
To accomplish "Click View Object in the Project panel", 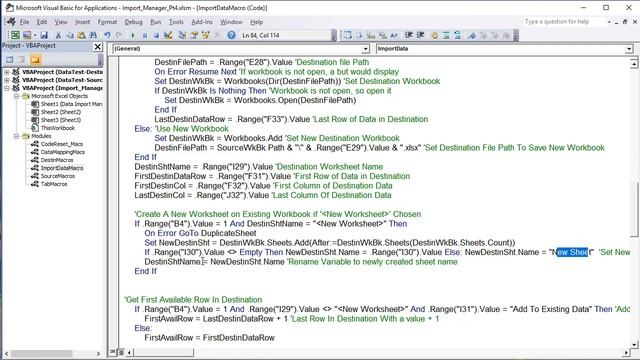I will pos(22,60).
